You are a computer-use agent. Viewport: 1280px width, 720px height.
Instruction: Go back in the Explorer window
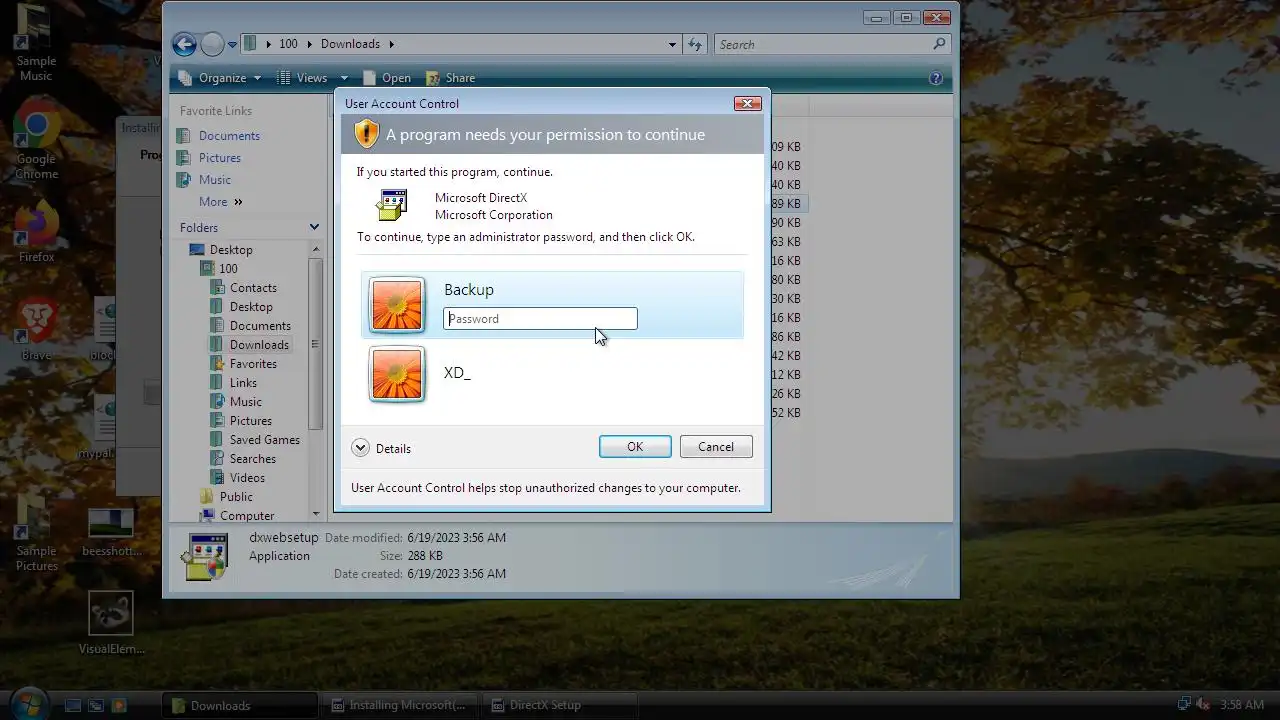point(184,44)
